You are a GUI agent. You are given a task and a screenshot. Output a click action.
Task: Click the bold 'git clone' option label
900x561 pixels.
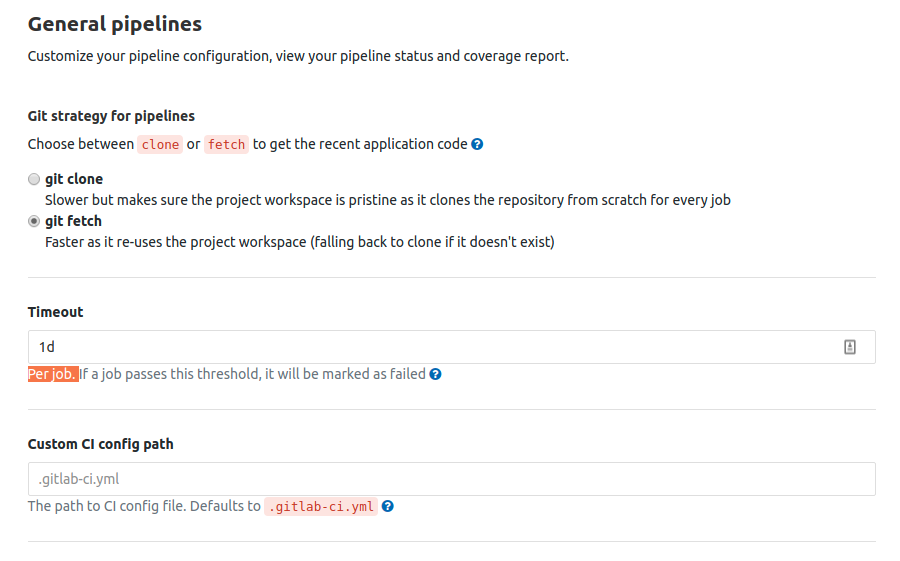[x=74, y=179]
